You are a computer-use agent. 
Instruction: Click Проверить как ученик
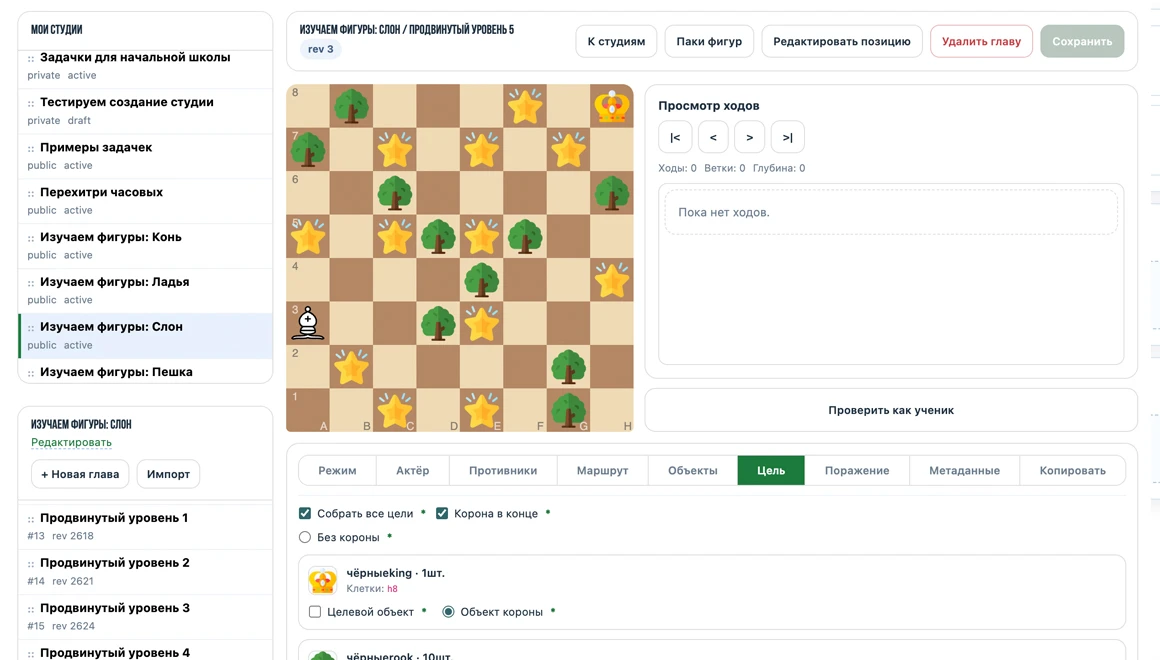891,410
